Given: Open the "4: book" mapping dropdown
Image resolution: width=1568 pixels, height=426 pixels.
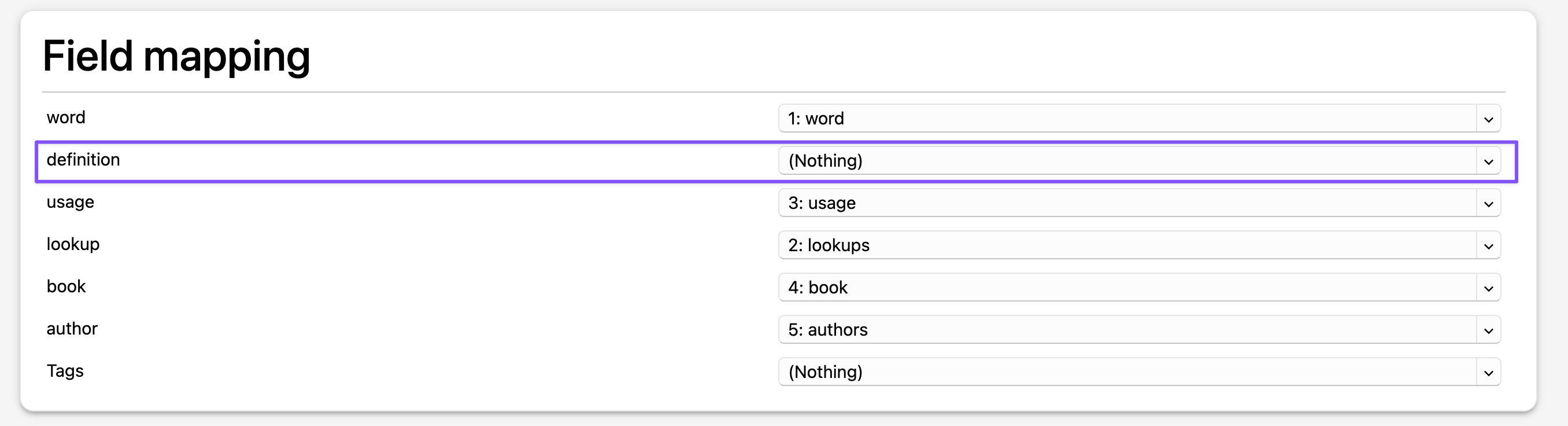Looking at the screenshot, I should (x=1126, y=287).
